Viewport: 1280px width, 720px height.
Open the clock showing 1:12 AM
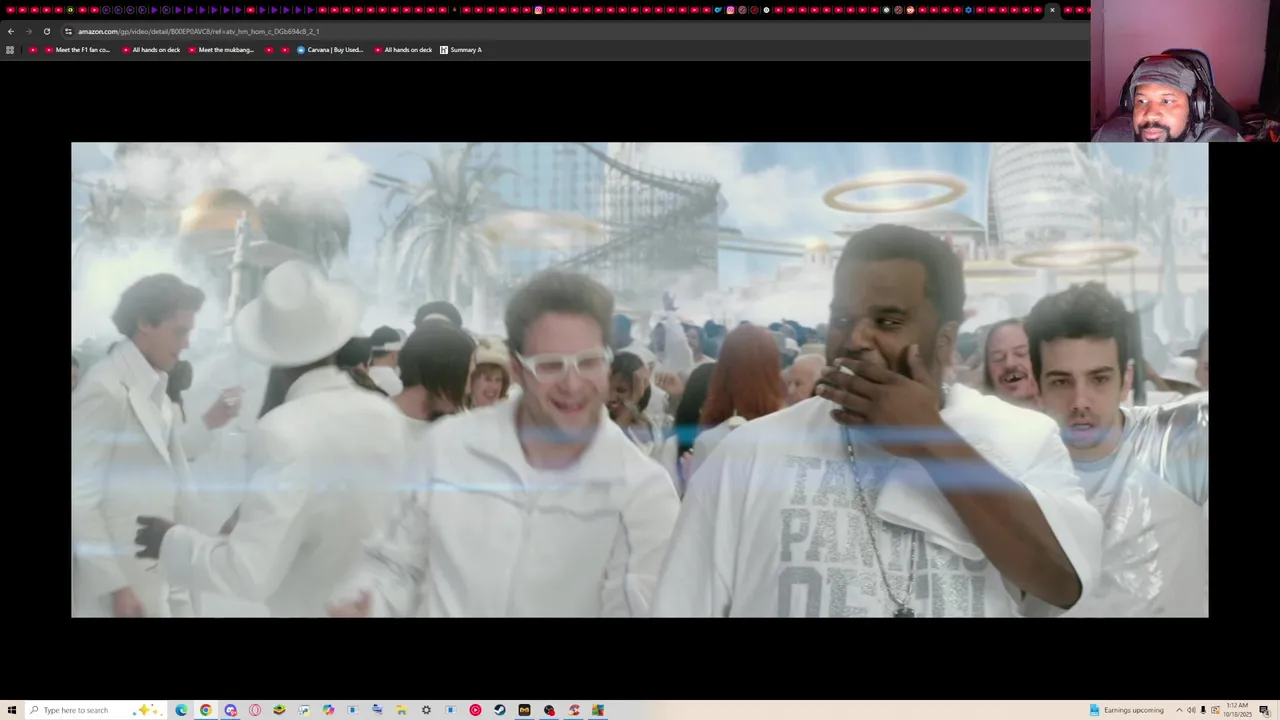[x=1237, y=710]
